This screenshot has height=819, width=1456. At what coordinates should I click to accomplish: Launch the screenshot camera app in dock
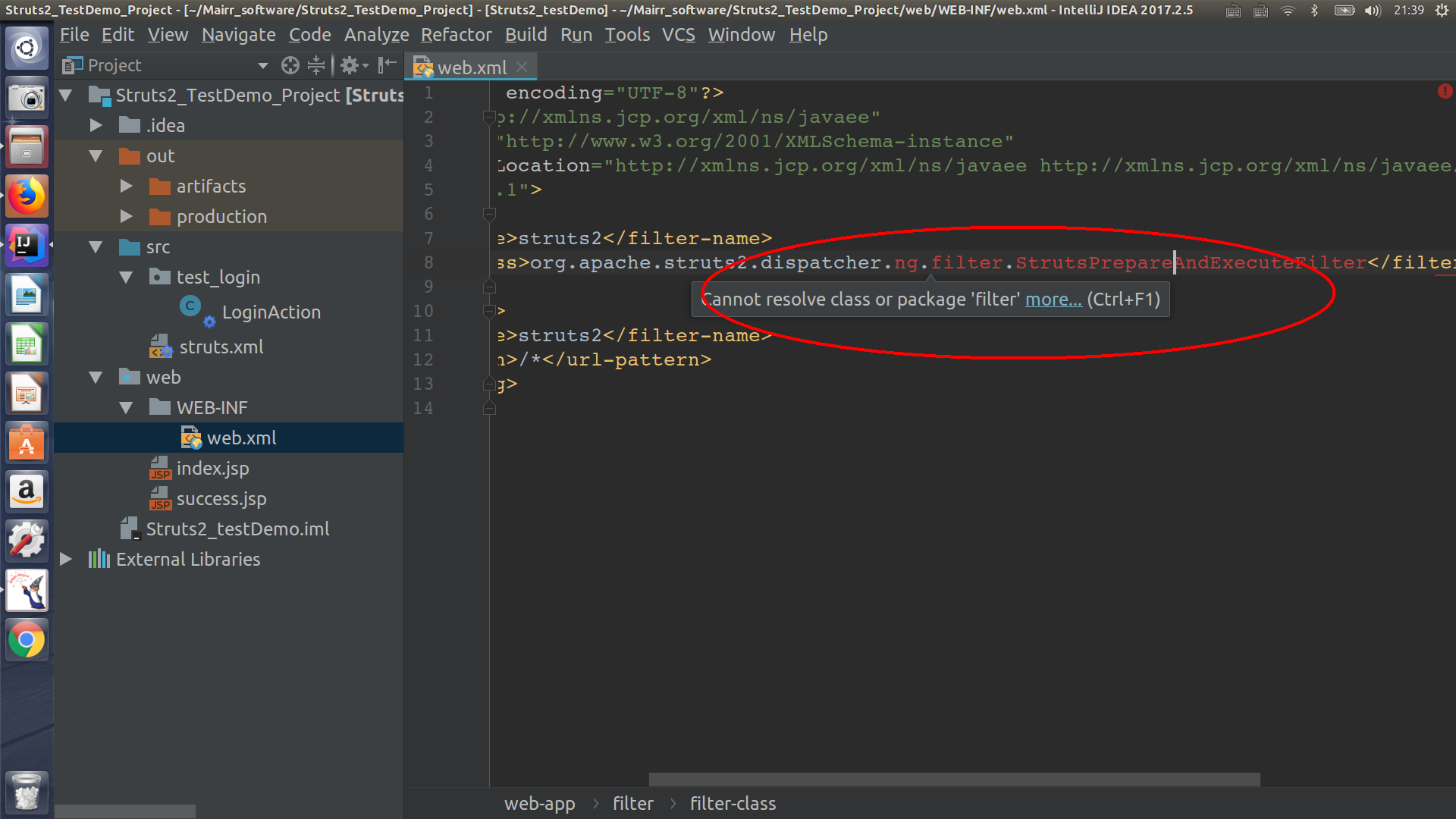[x=27, y=98]
